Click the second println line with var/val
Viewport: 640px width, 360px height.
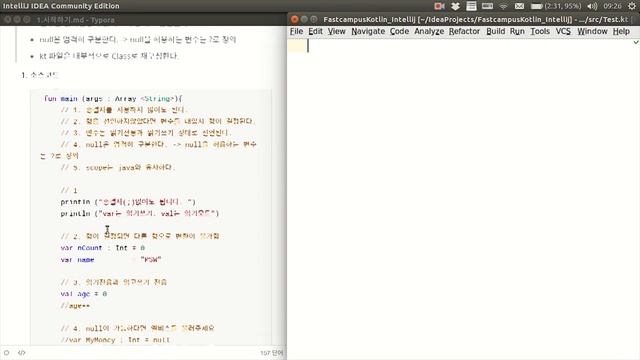point(140,213)
